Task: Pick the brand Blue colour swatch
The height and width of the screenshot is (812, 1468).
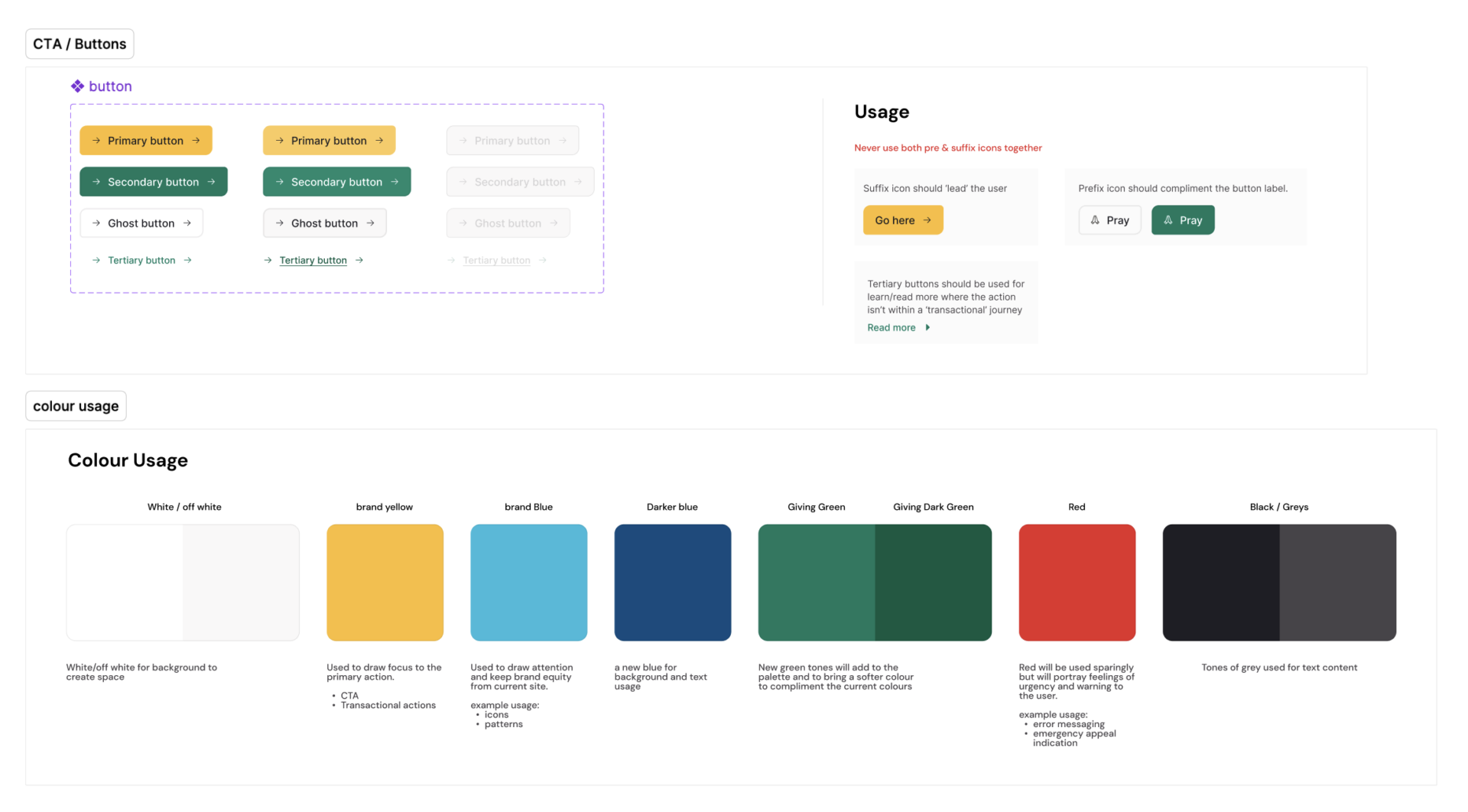Action: tap(528, 583)
